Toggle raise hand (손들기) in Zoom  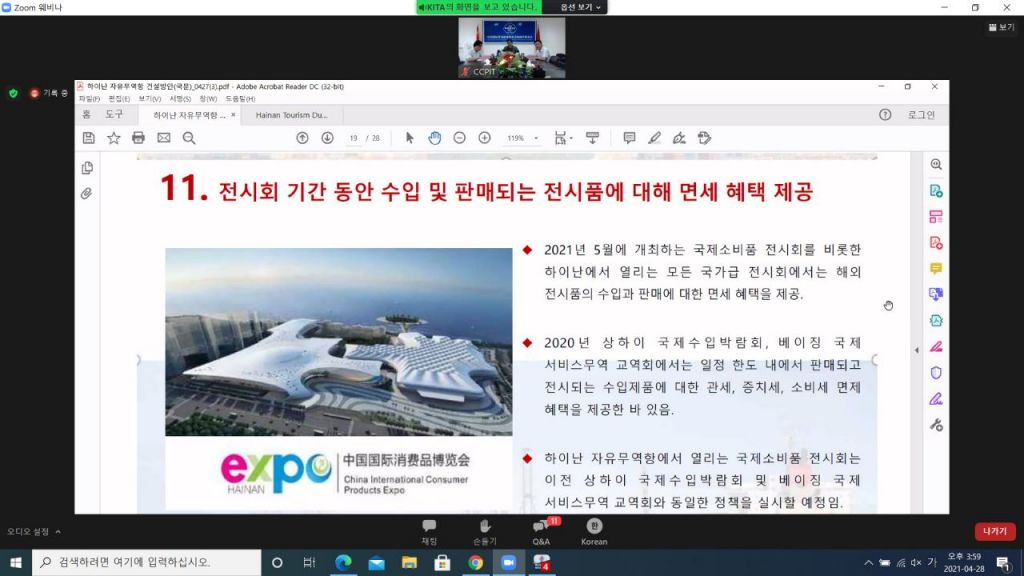pos(484,530)
